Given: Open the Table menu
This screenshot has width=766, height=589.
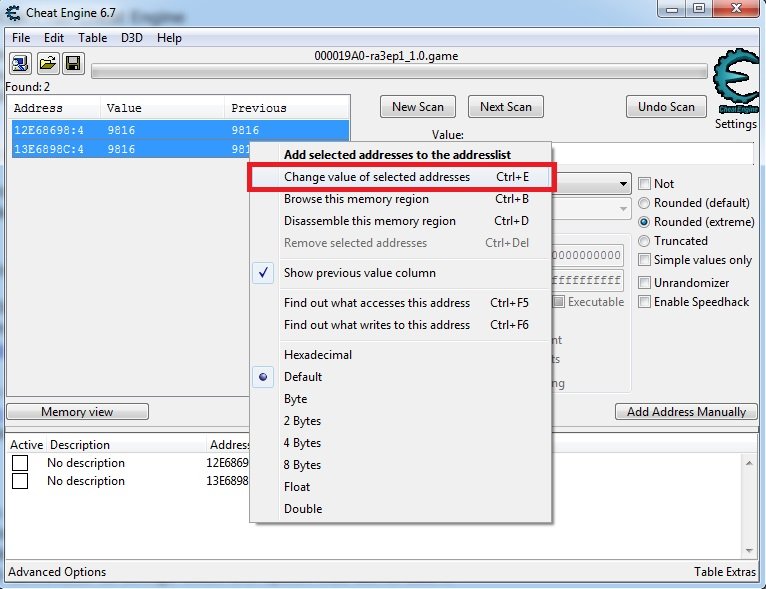Looking at the screenshot, I should [x=92, y=38].
